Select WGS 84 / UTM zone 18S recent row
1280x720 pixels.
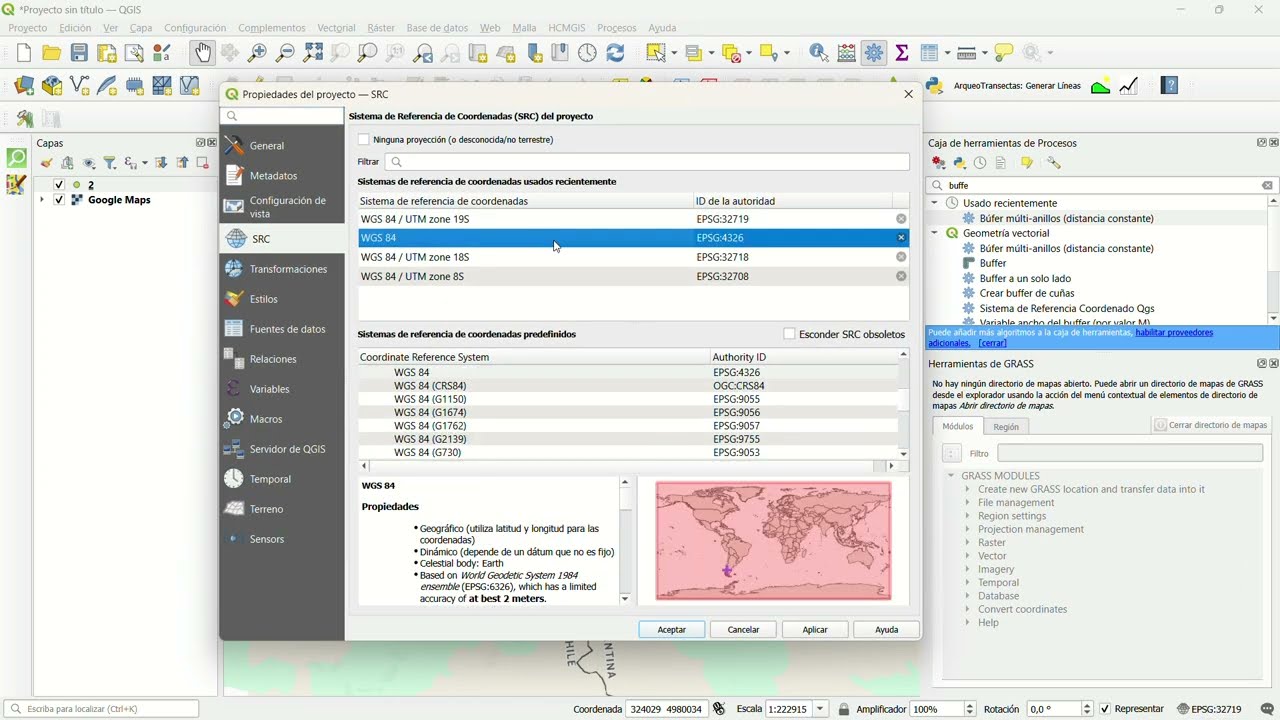(x=633, y=257)
